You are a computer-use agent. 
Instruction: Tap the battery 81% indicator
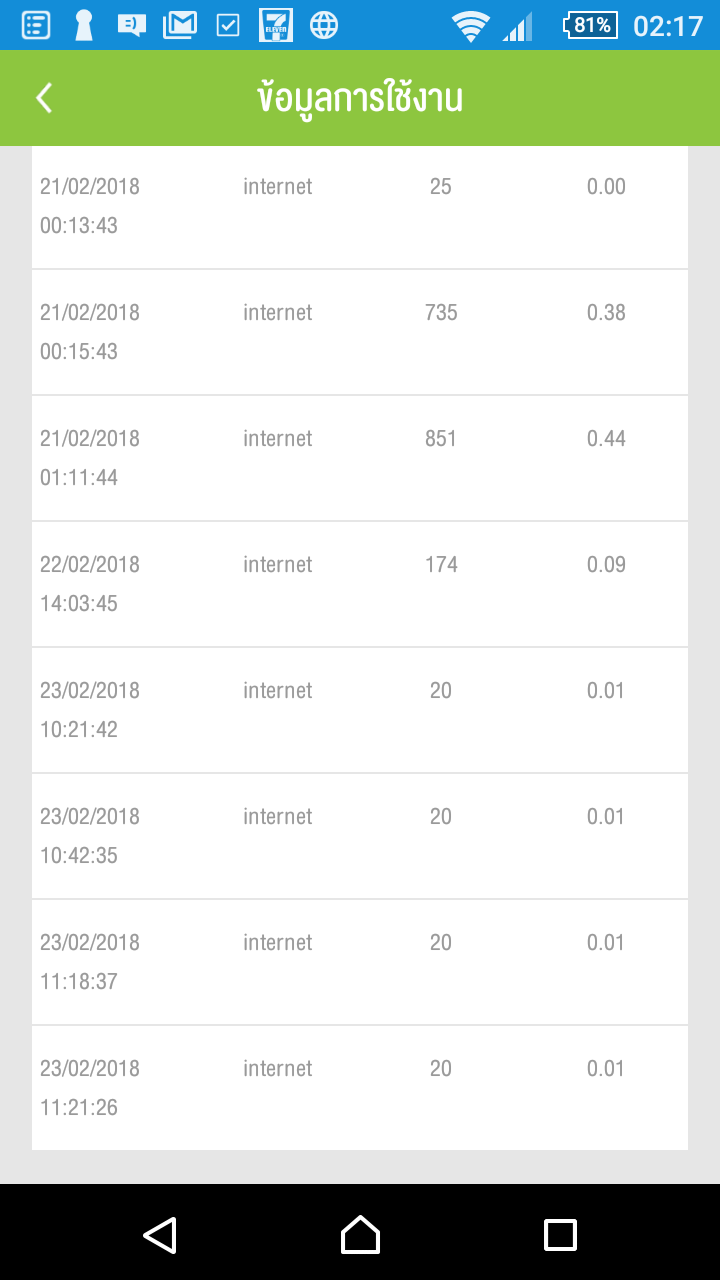coord(591,25)
